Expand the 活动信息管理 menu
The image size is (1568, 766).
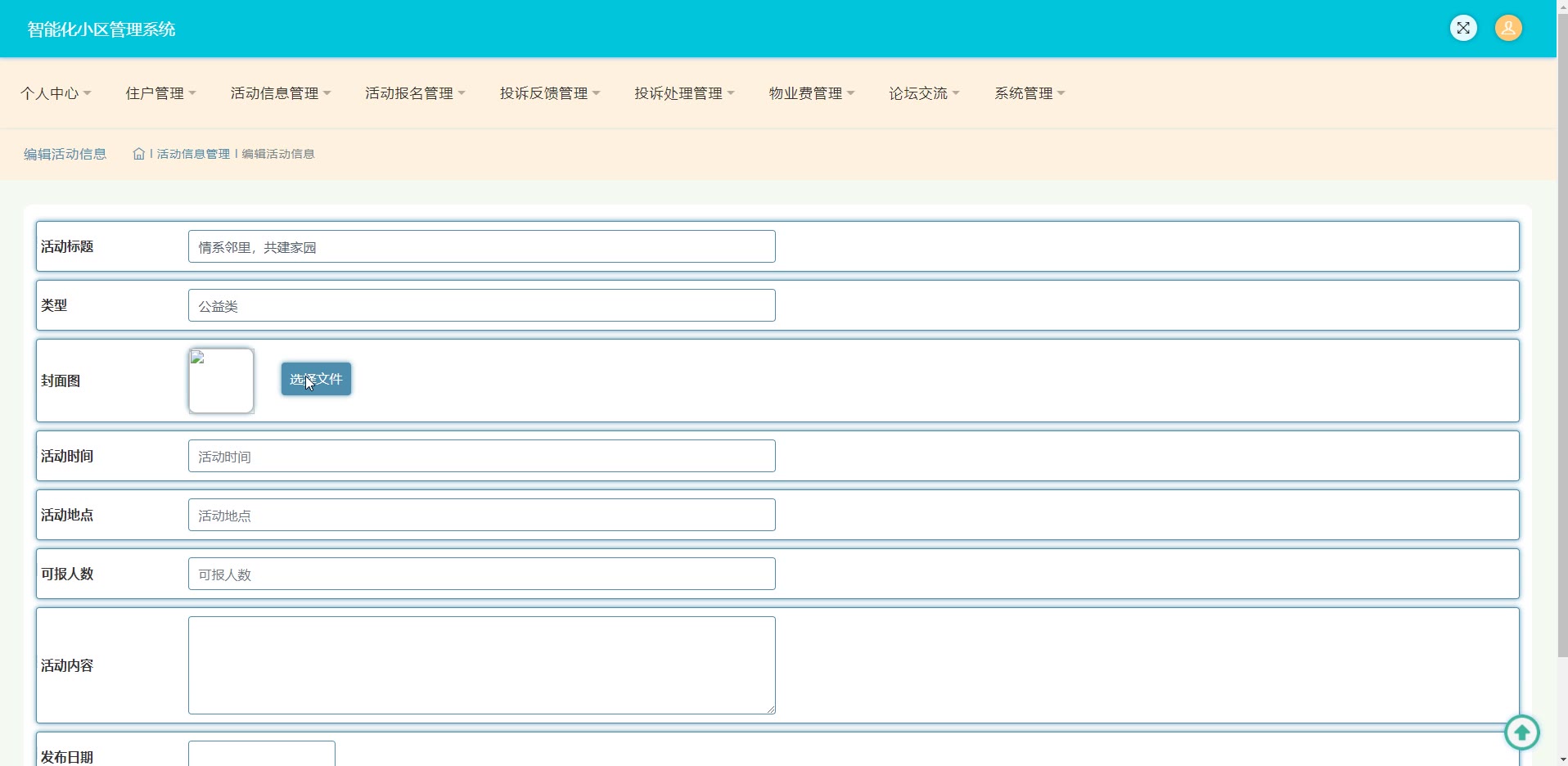(281, 93)
